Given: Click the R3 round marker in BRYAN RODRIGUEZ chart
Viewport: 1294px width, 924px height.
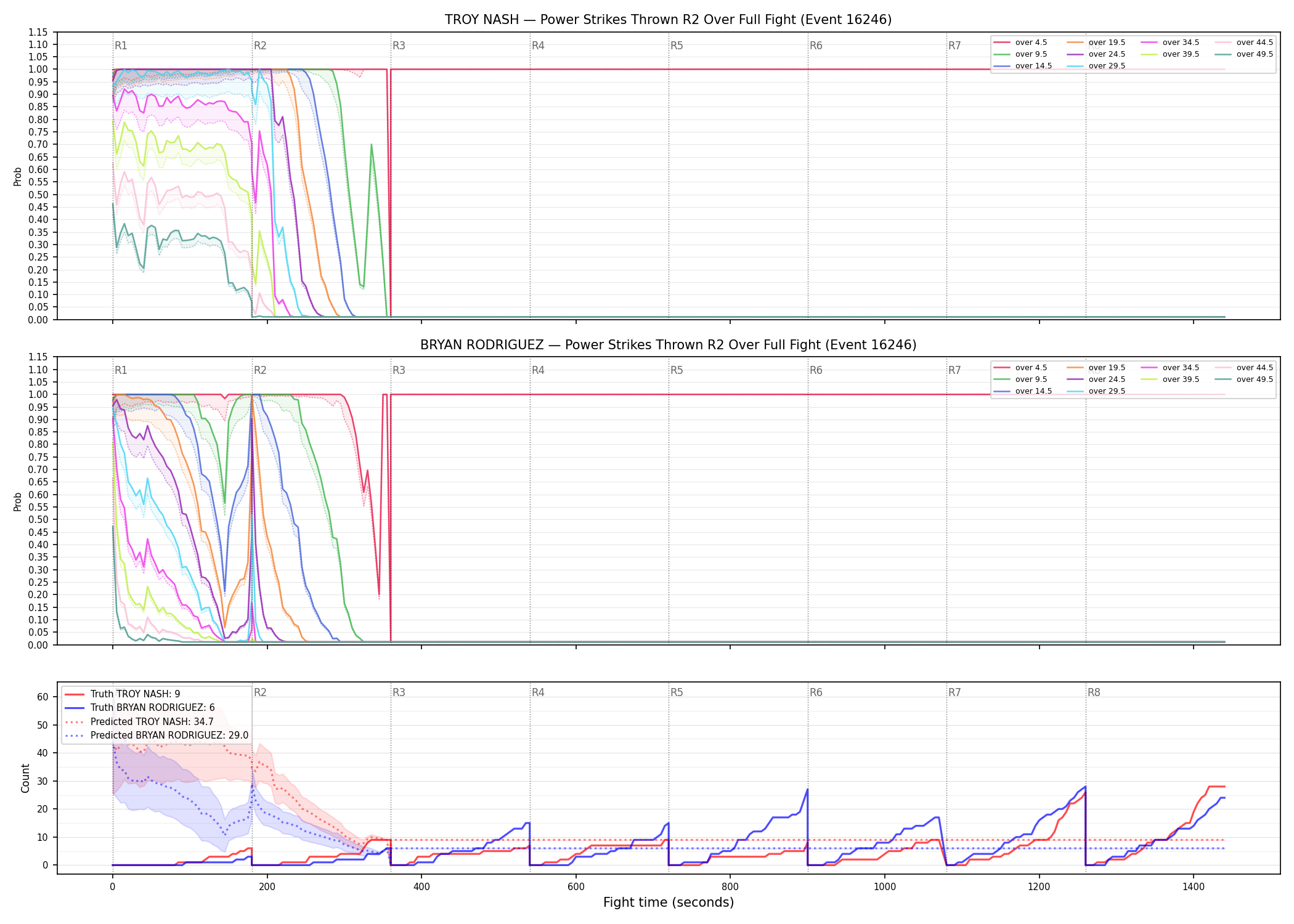Looking at the screenshot, I should pyautogui.click(x=399, y=370).
